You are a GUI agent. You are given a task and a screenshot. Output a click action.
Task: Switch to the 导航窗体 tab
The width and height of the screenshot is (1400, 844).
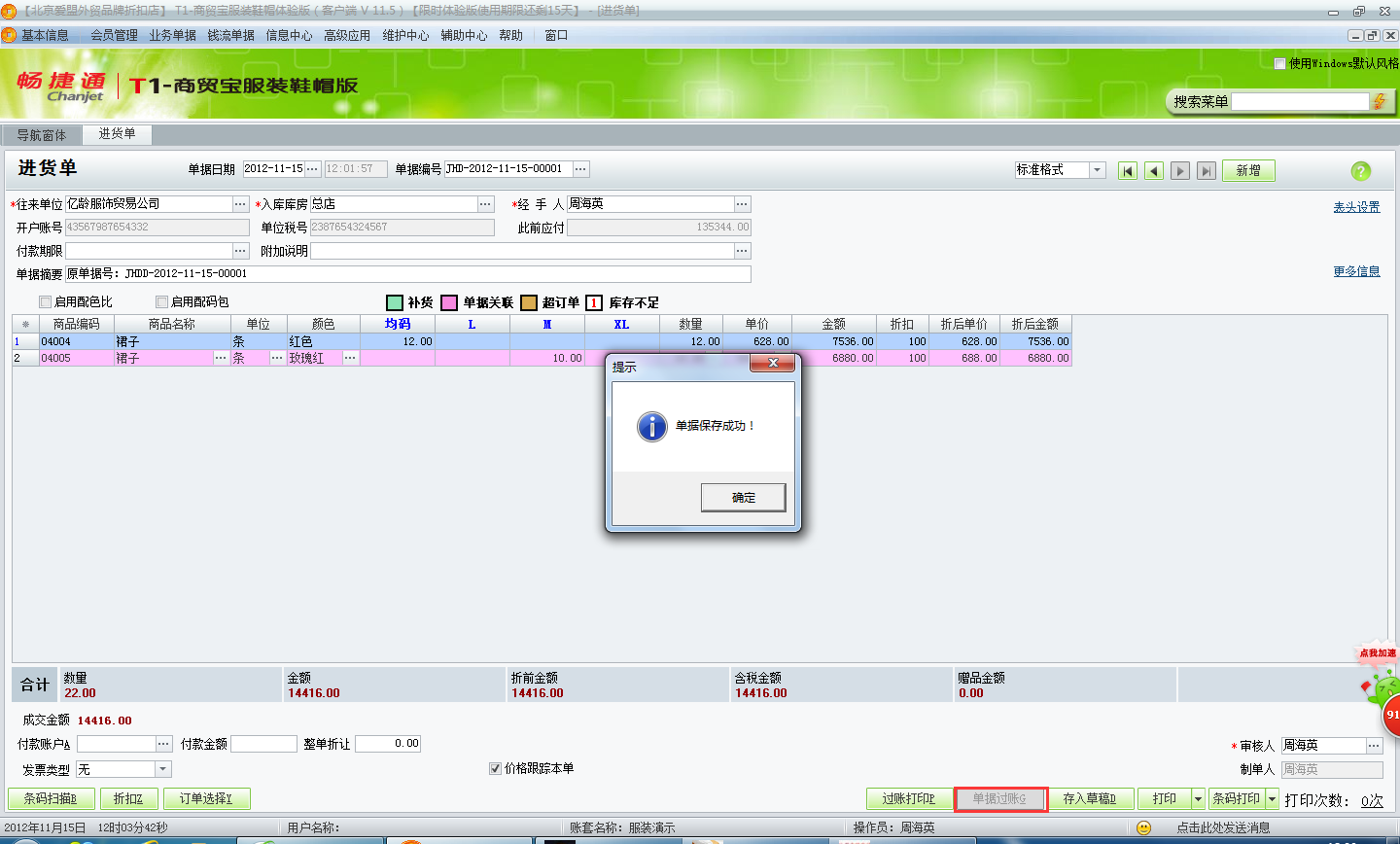pos(42,135)
